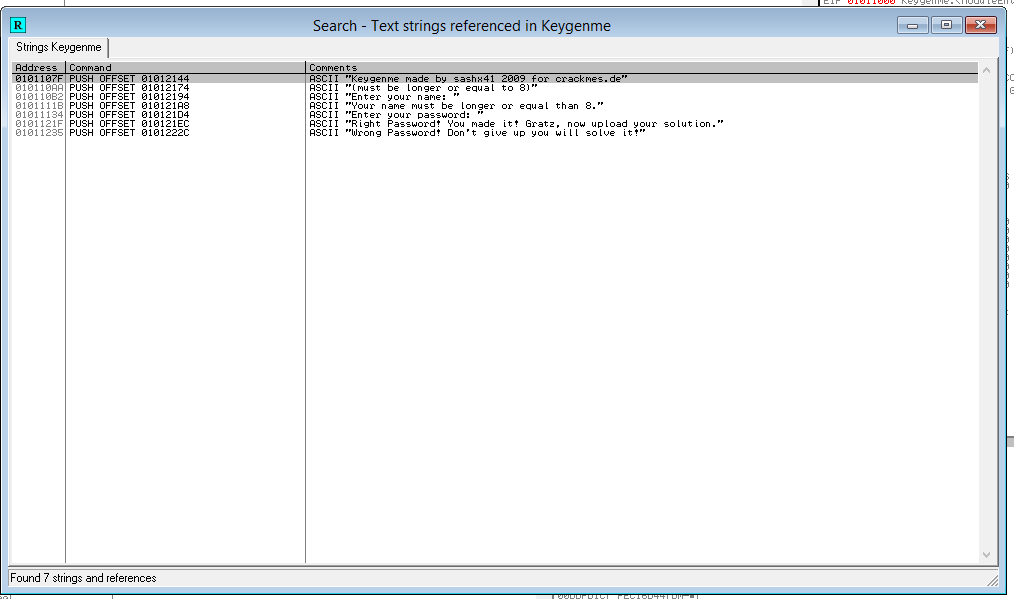
Task: Sort by the Command column header
Action: [185, 67]
